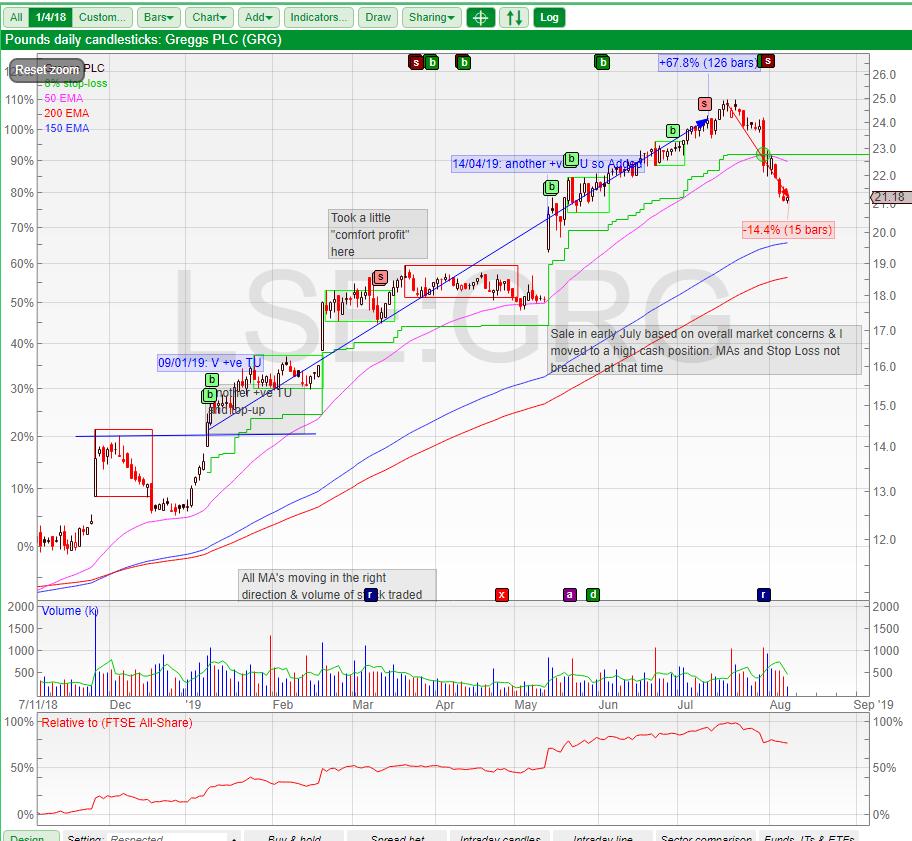Screen dimensions: 912x841
Task: Open the Custom... date range dialog
Action: (102, 17)
